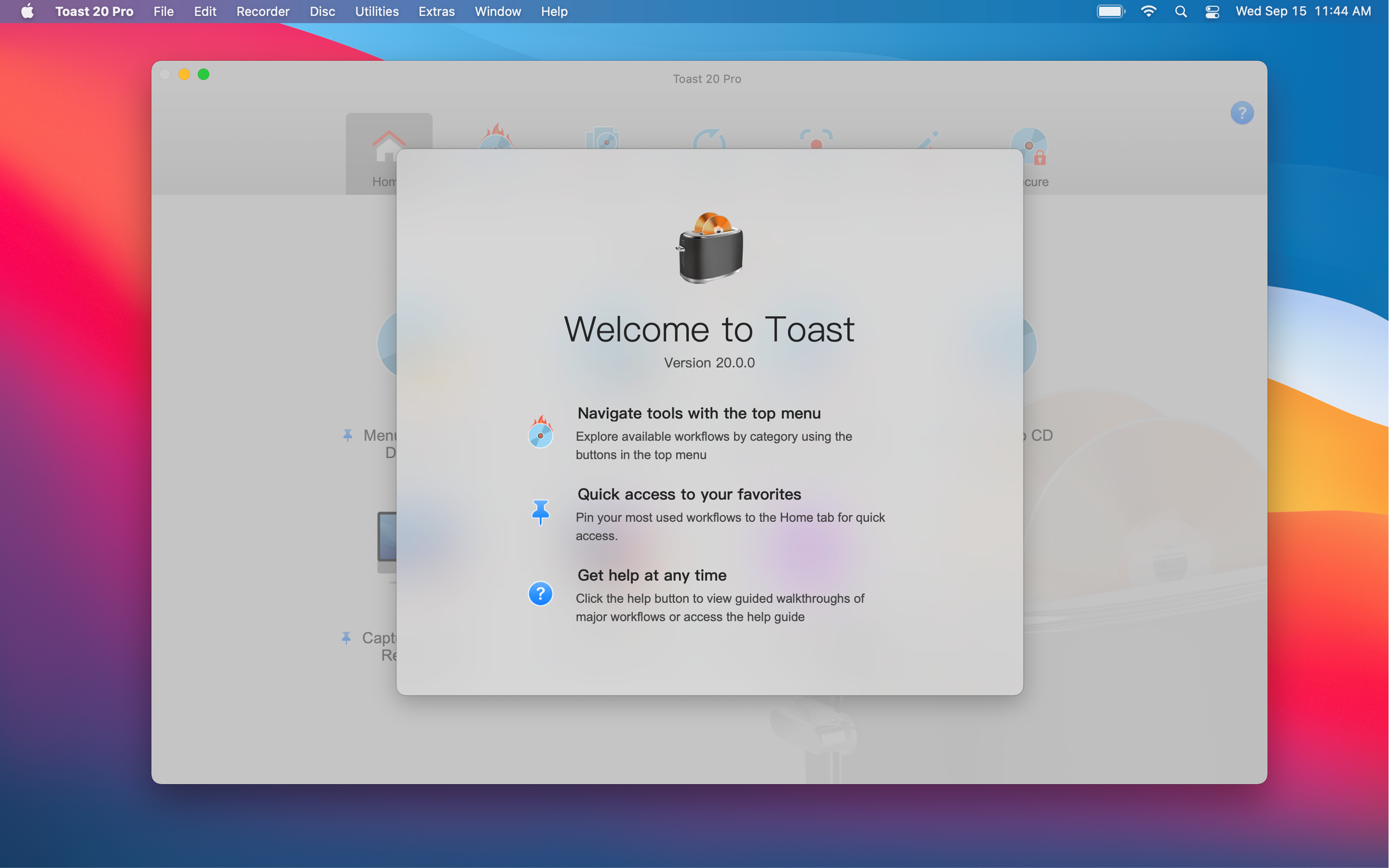Click the blue pin icon beside Quick access
This screenshot has width=1389, height=868.
[x=540, y=512]
